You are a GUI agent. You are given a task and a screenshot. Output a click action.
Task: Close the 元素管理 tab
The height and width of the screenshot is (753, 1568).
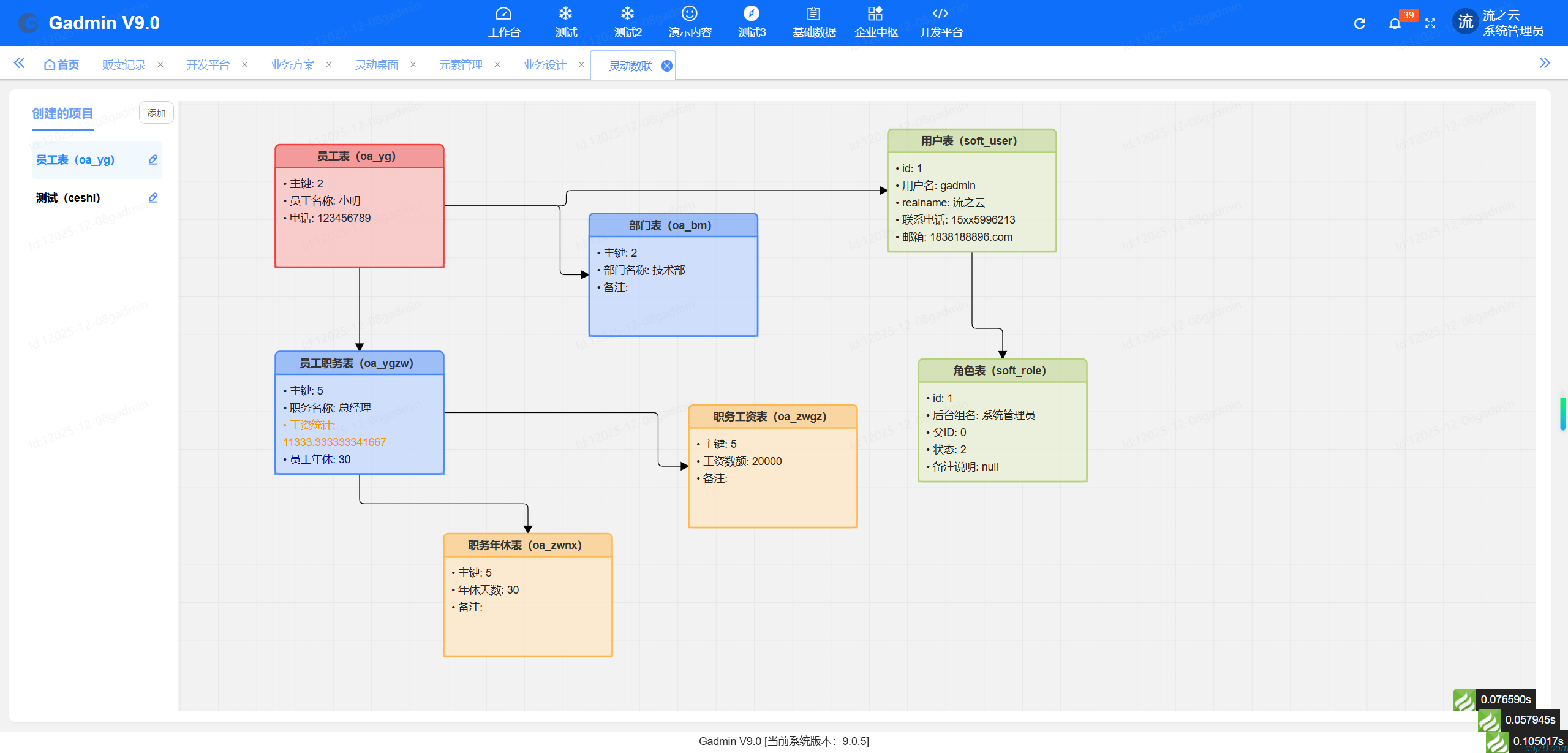point(497,65)
